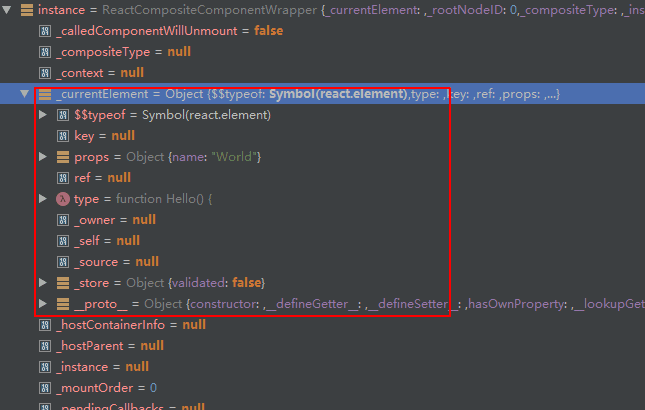645x410 pixels.
Task: Expand the $$typeof Symbol node
Action: tap(42, 115)
